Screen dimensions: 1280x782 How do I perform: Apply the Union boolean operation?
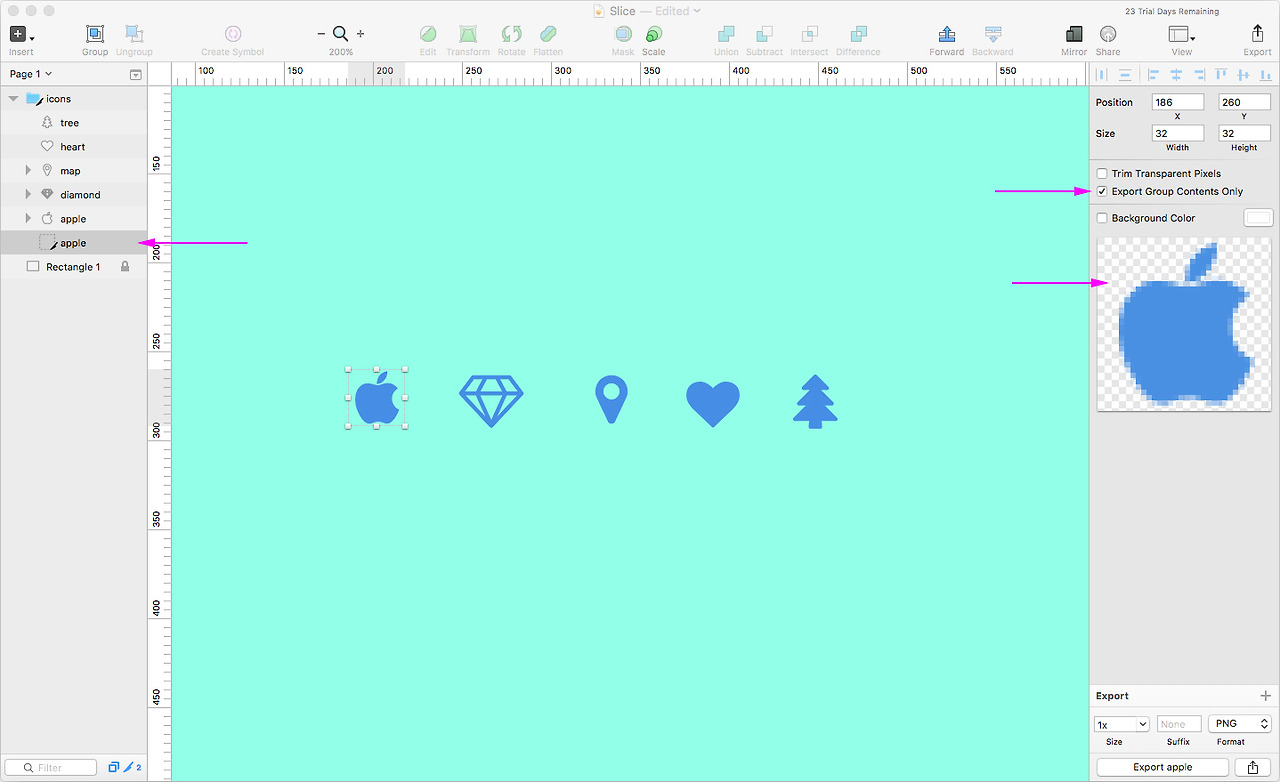(x=726, y=34)
